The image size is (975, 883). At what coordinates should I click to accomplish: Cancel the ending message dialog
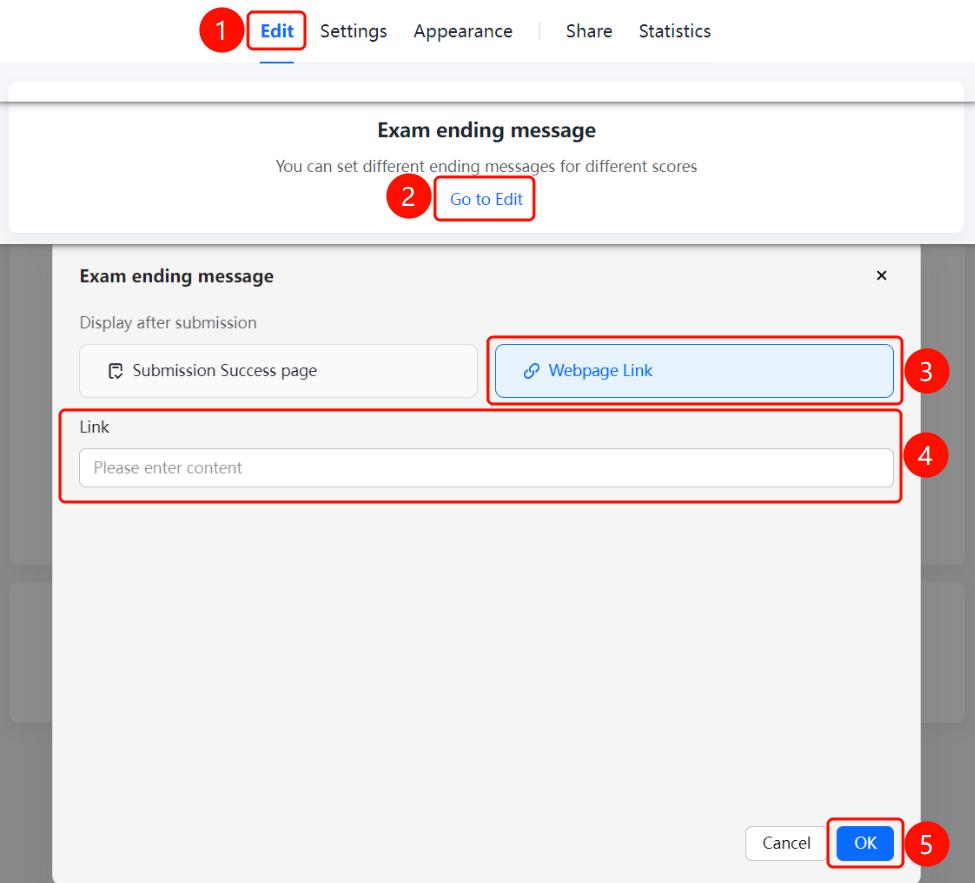[x=786, y=843]
